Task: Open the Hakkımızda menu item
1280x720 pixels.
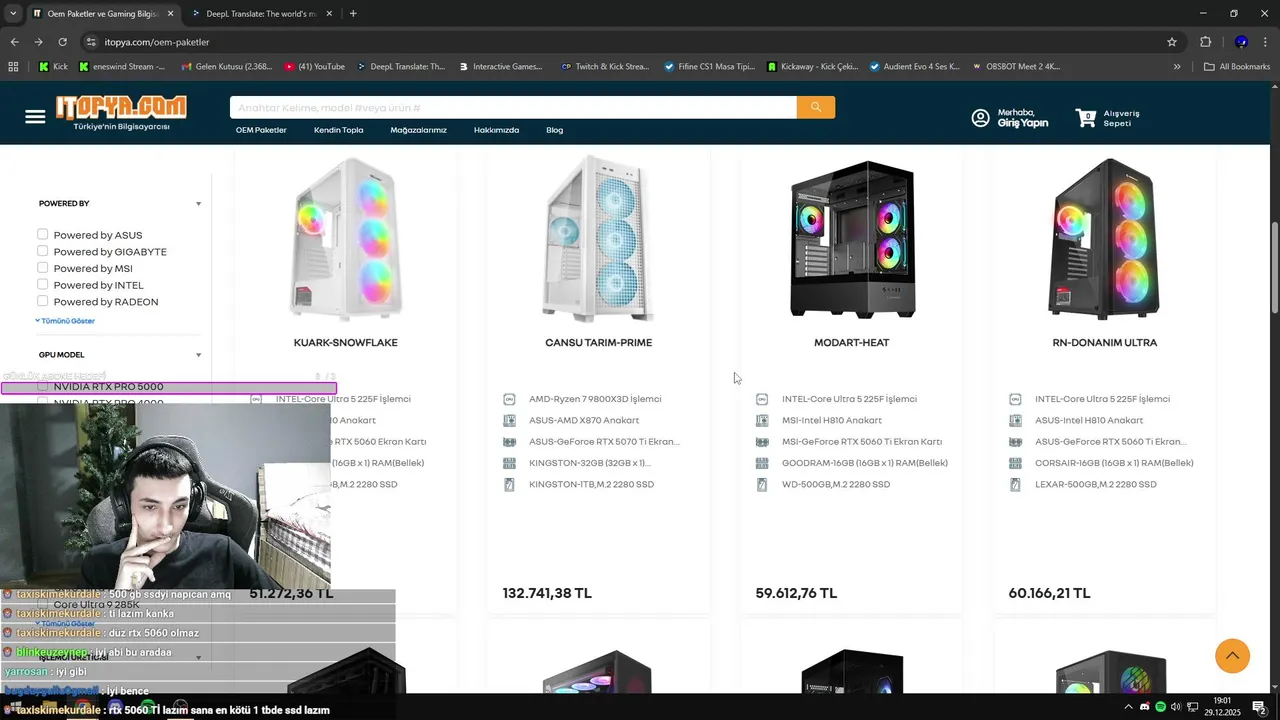Action: pyautogui.click(x=496, y=130)
